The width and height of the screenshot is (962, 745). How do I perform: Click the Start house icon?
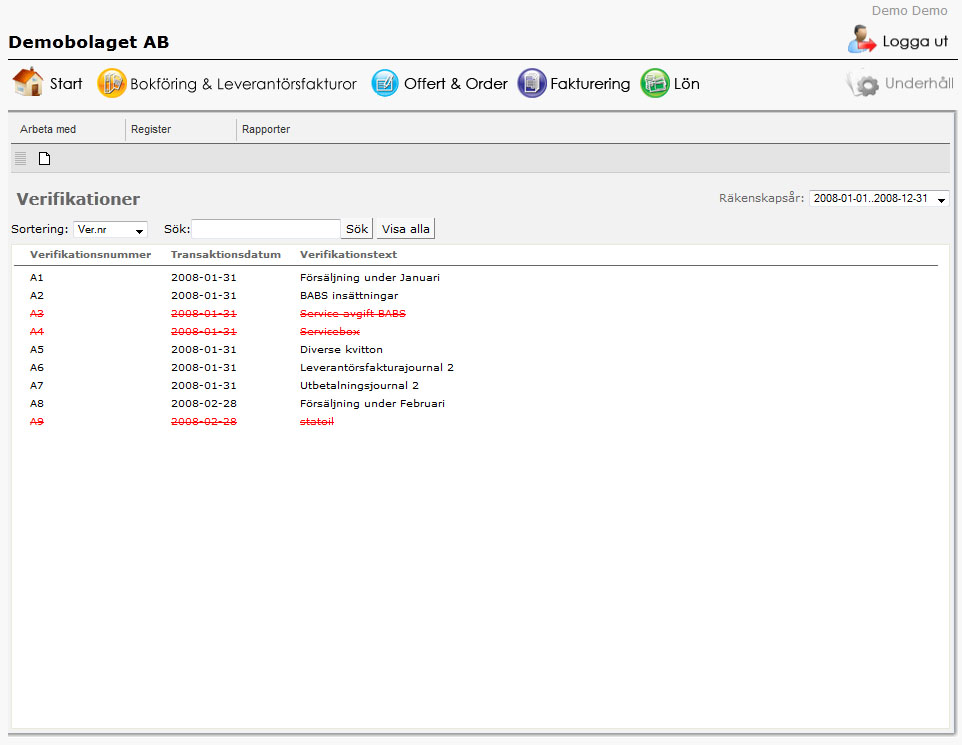(28, 82)
